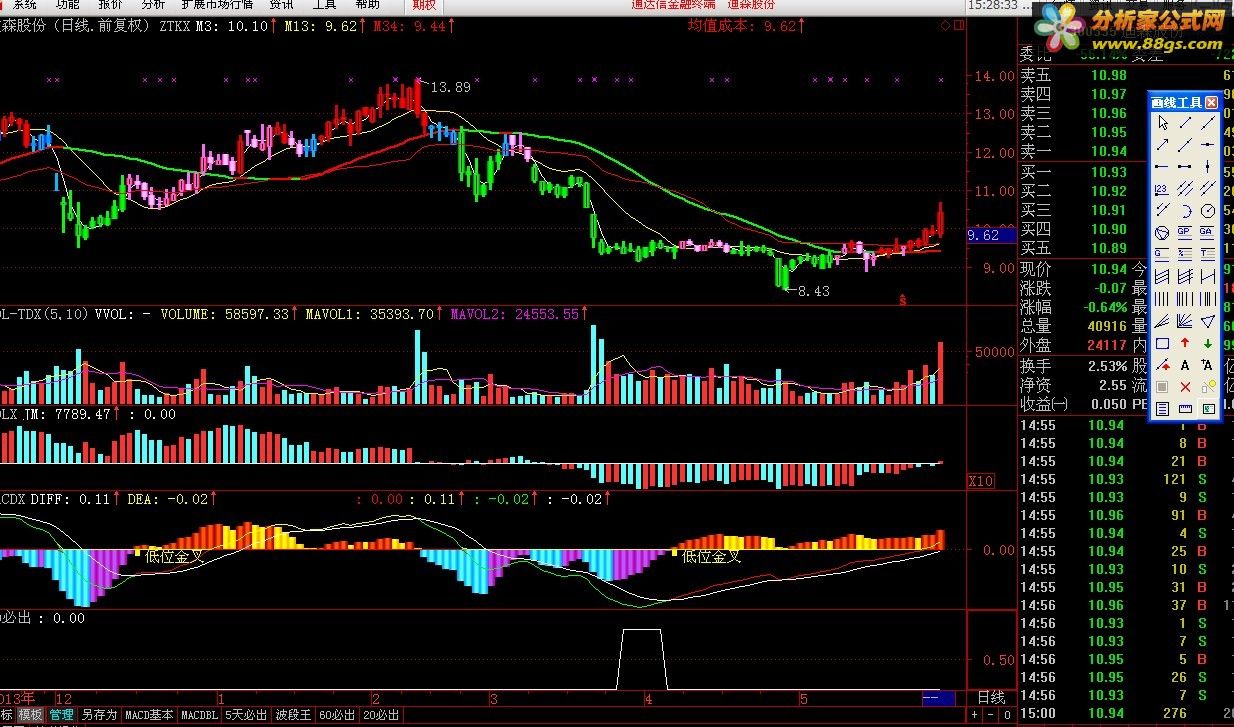Click the enclosed-circle polygon tool
Image resolution: width=1234 pixels, height=727 pixels.
point(1162,231)
